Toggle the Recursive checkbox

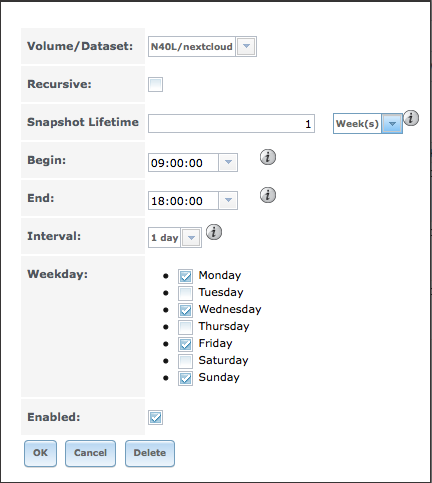click(155, 84)
